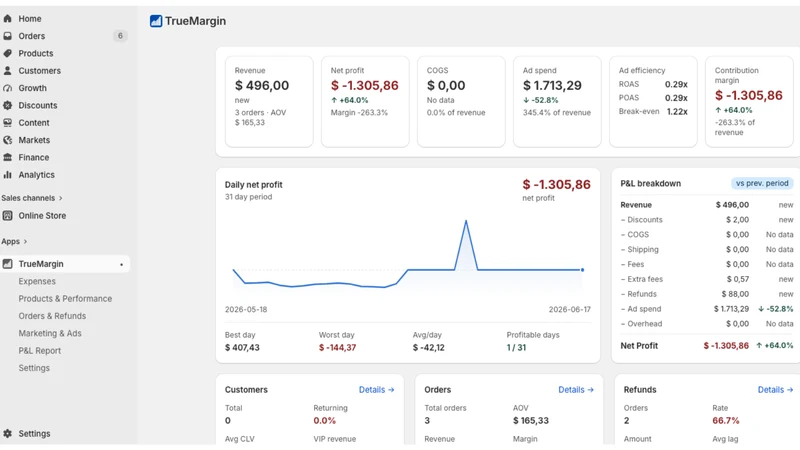
Task: Click the Orders inbox icon
Action: 7,36
